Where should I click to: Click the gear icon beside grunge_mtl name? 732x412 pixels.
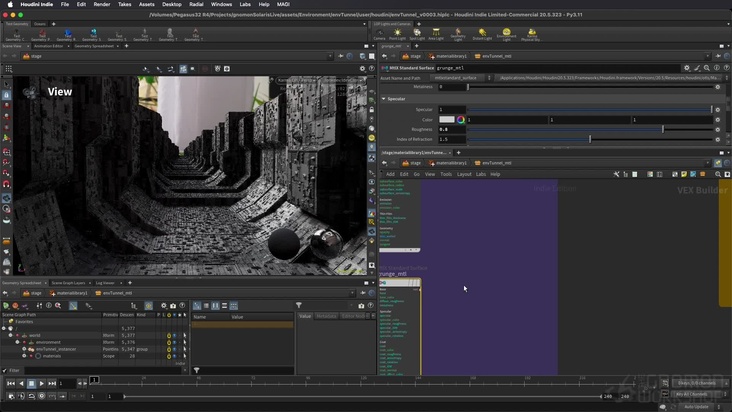coord(687,68)
